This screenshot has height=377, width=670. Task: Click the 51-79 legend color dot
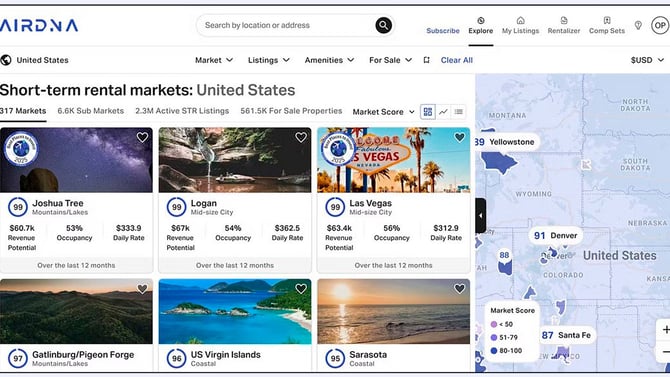[x=494, y=338]
